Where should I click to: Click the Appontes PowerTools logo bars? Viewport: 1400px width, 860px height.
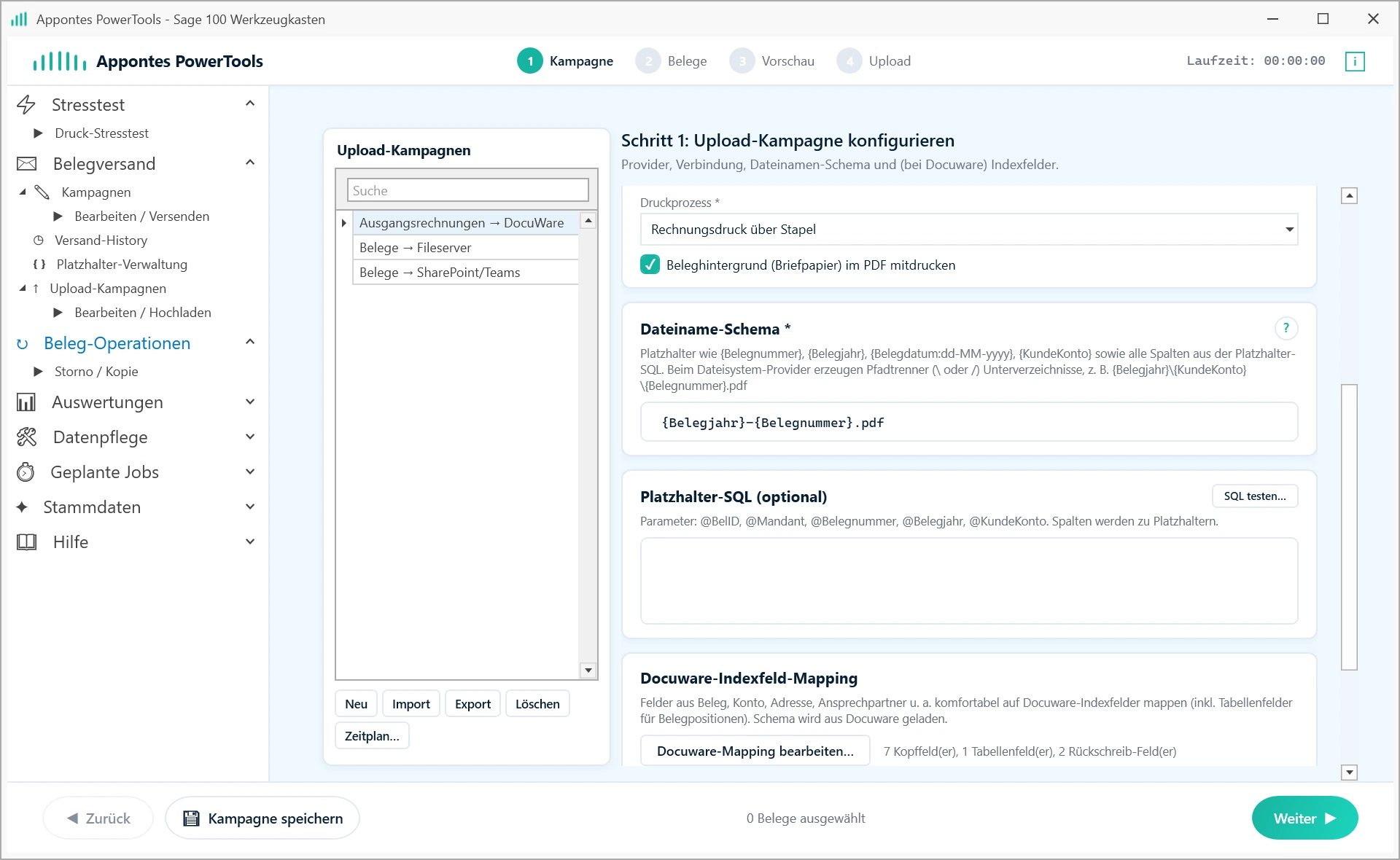60,61
